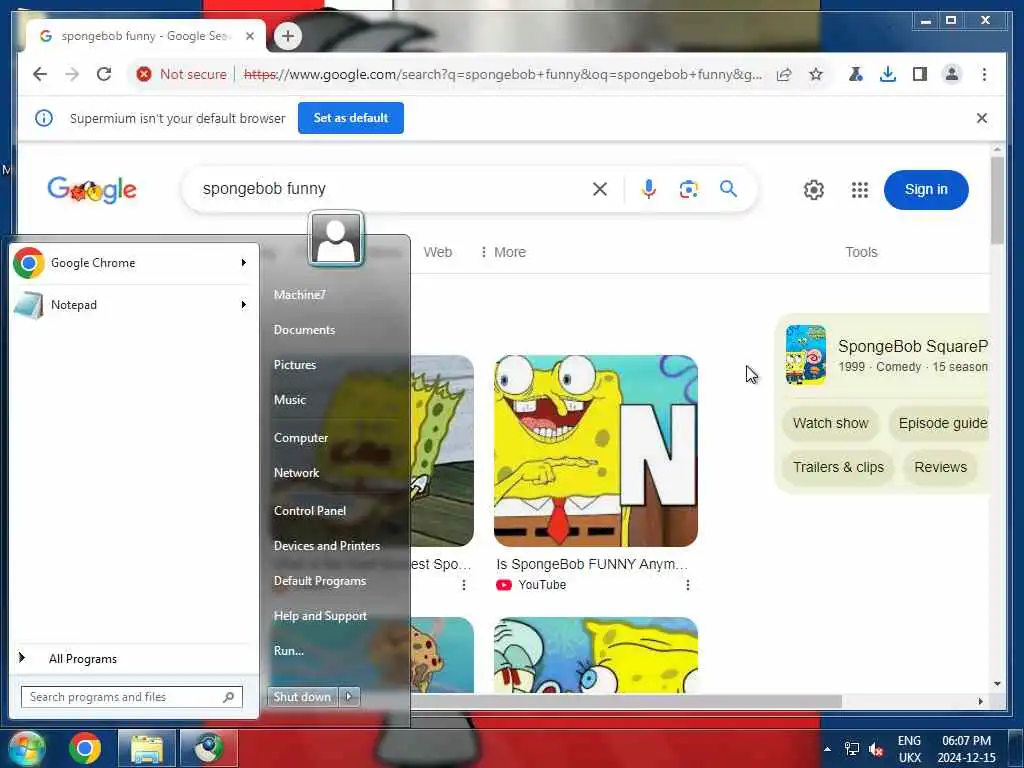Expand the Google Chrome jump list arrow

(x=244, y=263)
